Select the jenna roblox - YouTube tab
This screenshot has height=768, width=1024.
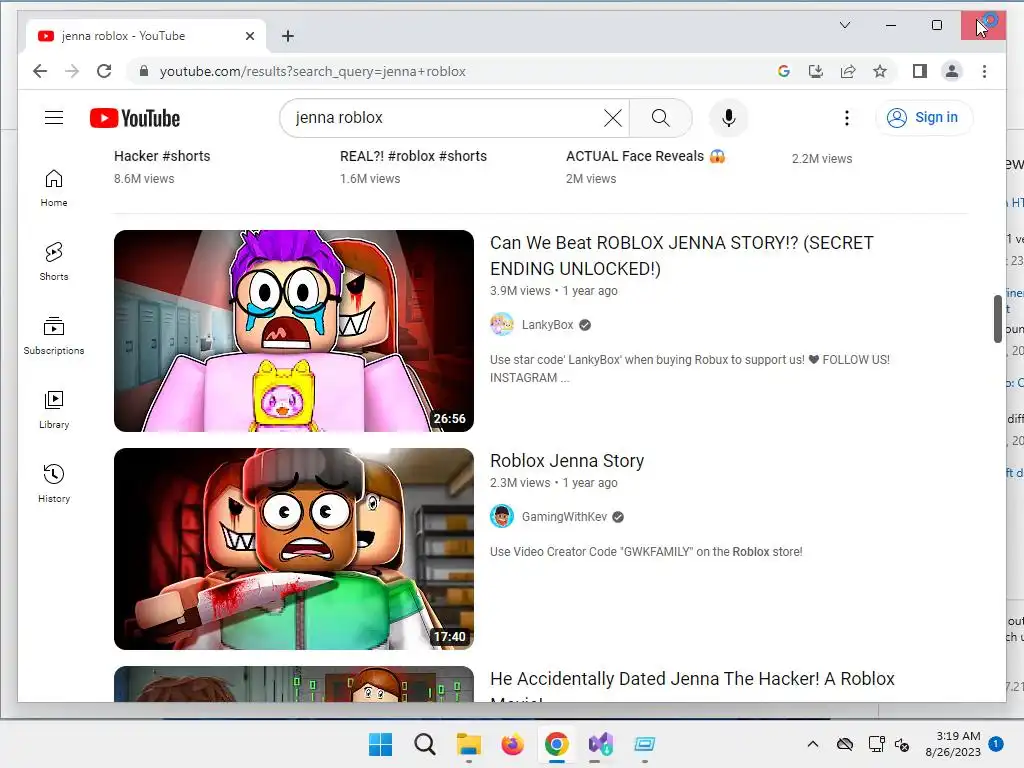coord(146,36)
